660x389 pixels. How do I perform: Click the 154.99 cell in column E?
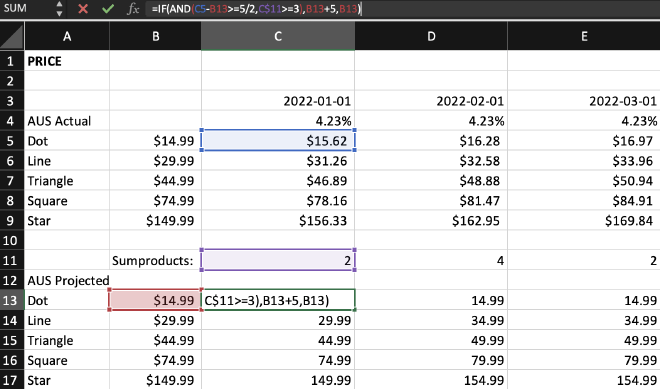(584, 380)
